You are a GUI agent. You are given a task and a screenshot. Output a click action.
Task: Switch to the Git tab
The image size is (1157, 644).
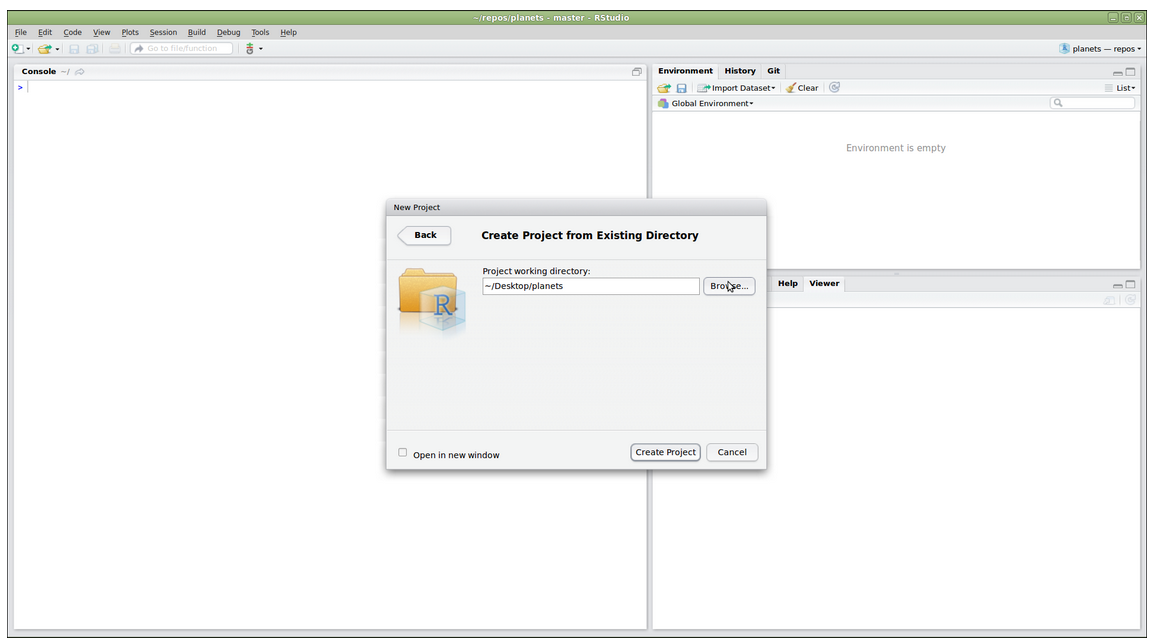tap(773, 71)
